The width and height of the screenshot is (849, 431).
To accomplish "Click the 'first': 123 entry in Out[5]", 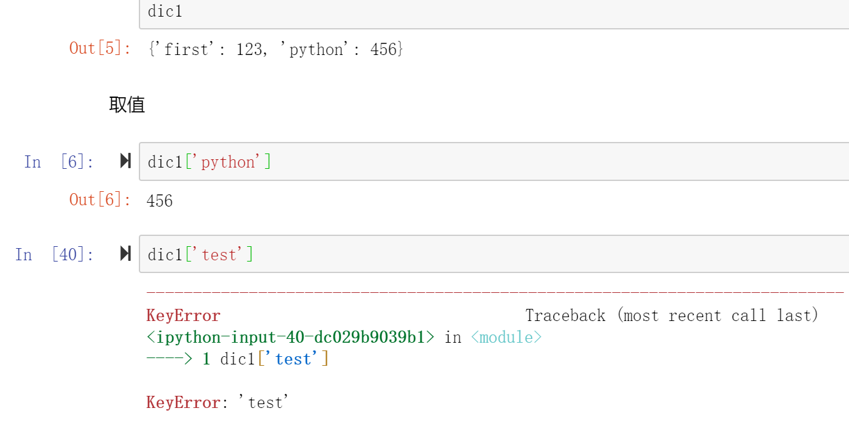I will point(208,48).
